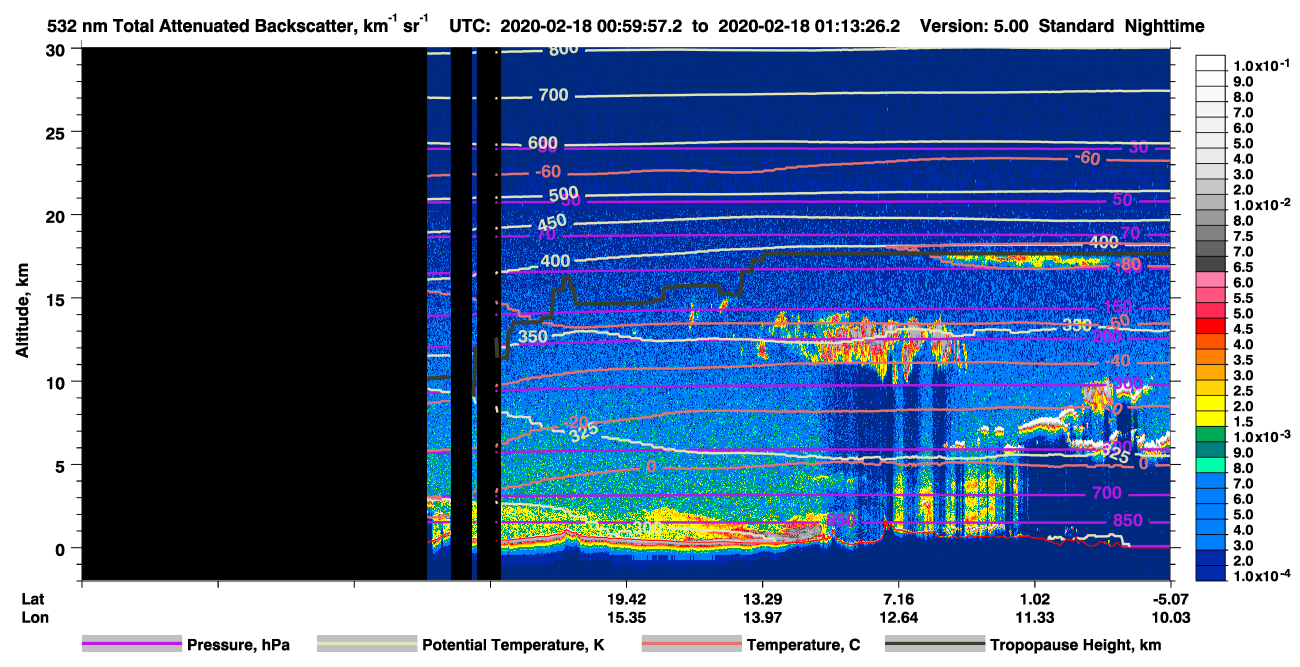Viewport: 1300px width, 667px height.
Task: Click the Potential Temperature, K legend swatch
Action: 367,645
